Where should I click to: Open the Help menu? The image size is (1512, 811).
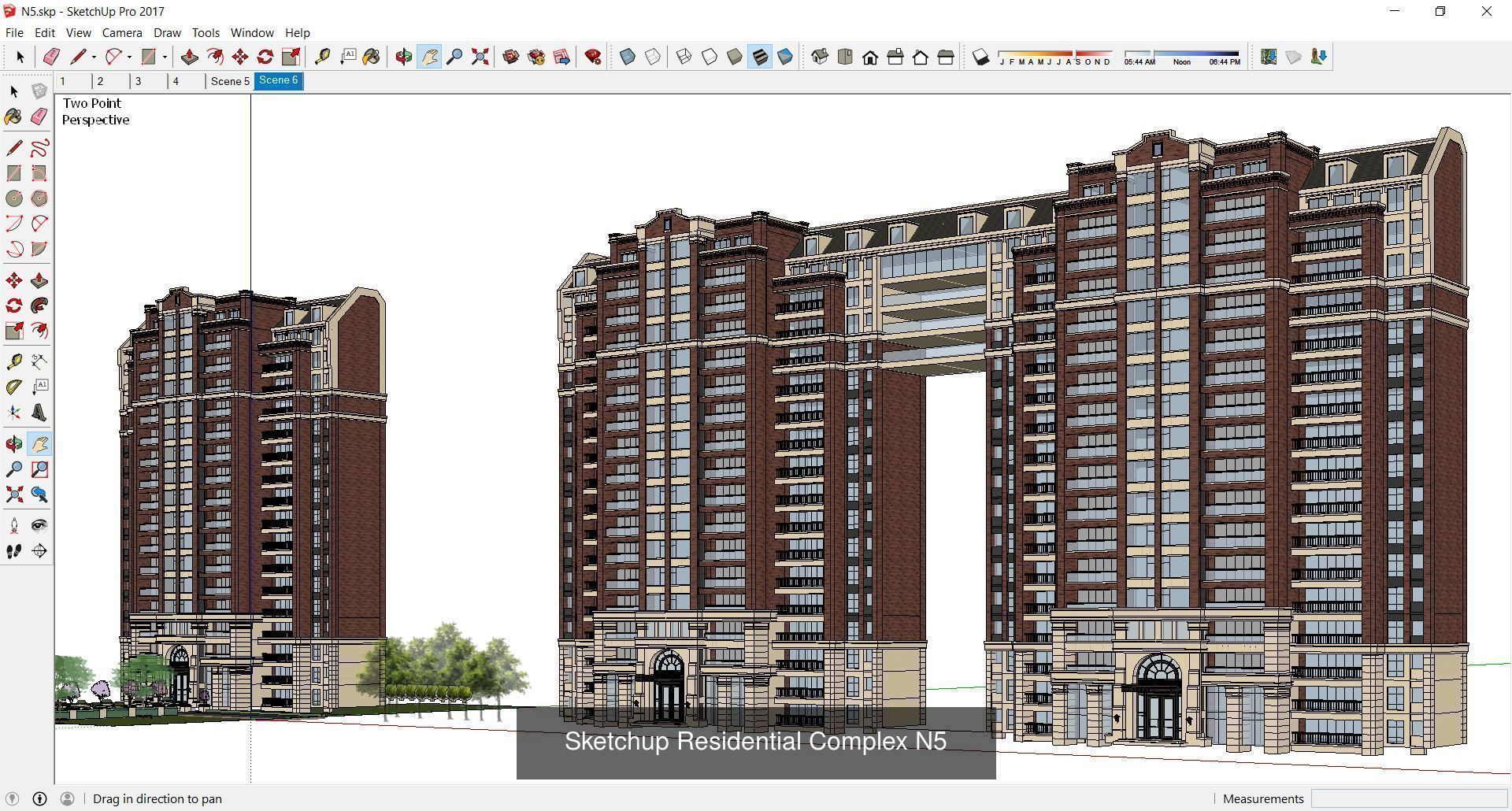297,32
